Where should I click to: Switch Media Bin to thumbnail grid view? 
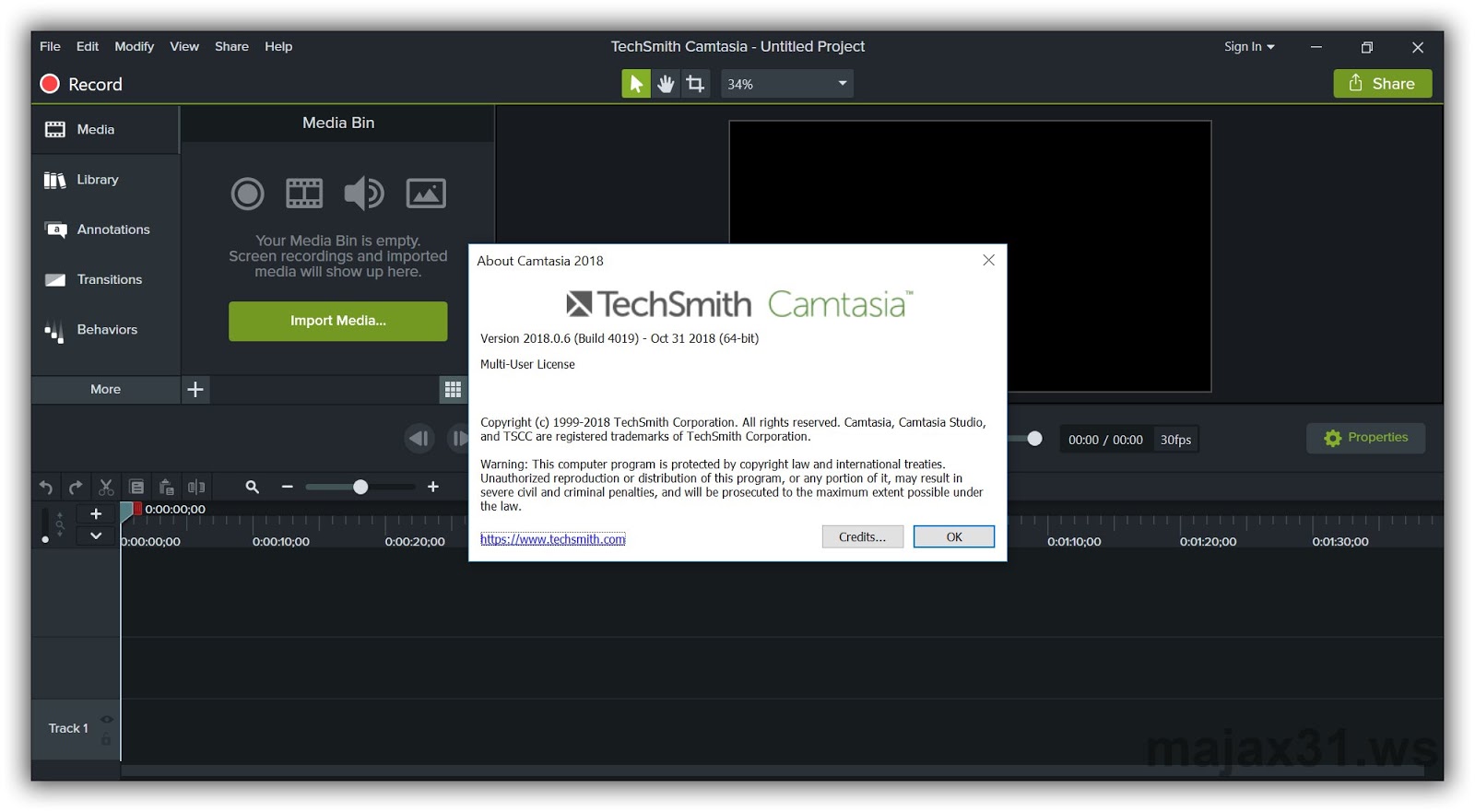(x=453, y=390)
